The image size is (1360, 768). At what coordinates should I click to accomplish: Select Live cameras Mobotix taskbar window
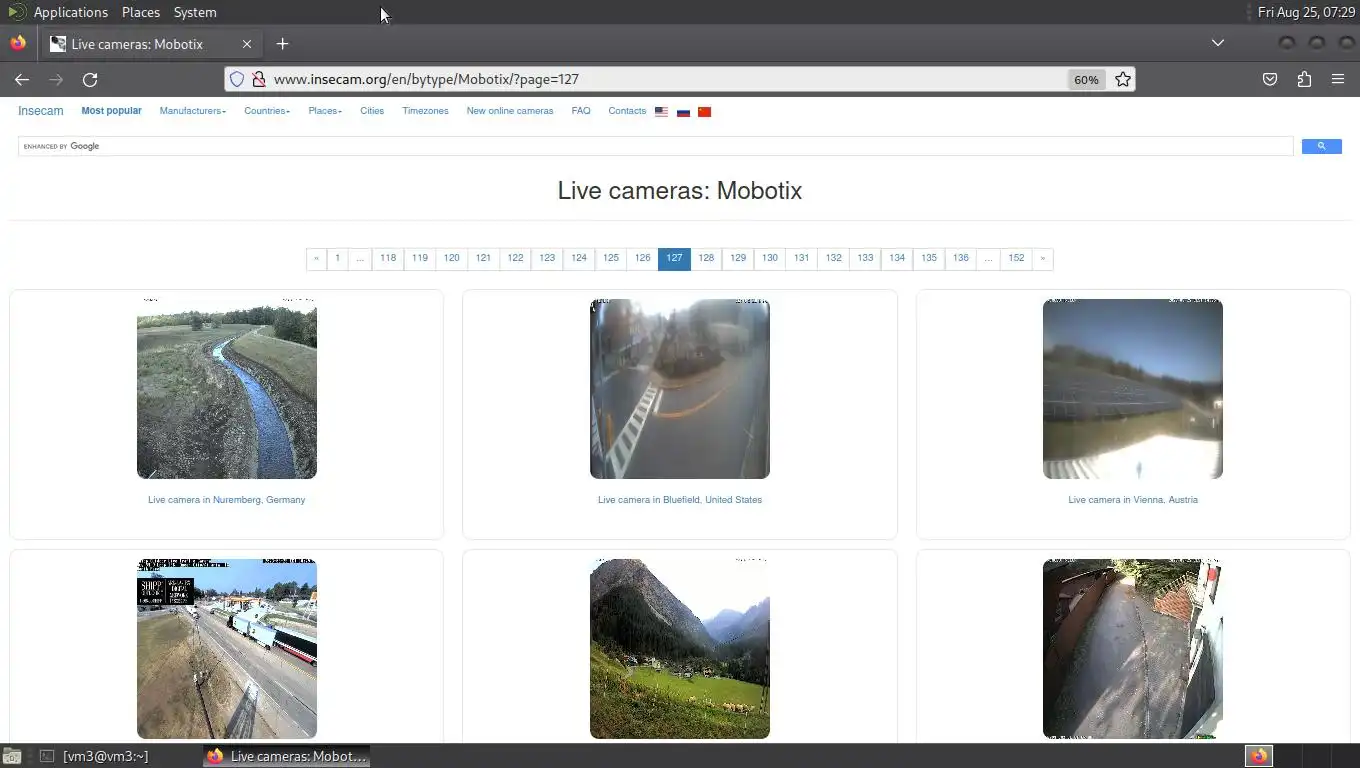pos(286,756)
